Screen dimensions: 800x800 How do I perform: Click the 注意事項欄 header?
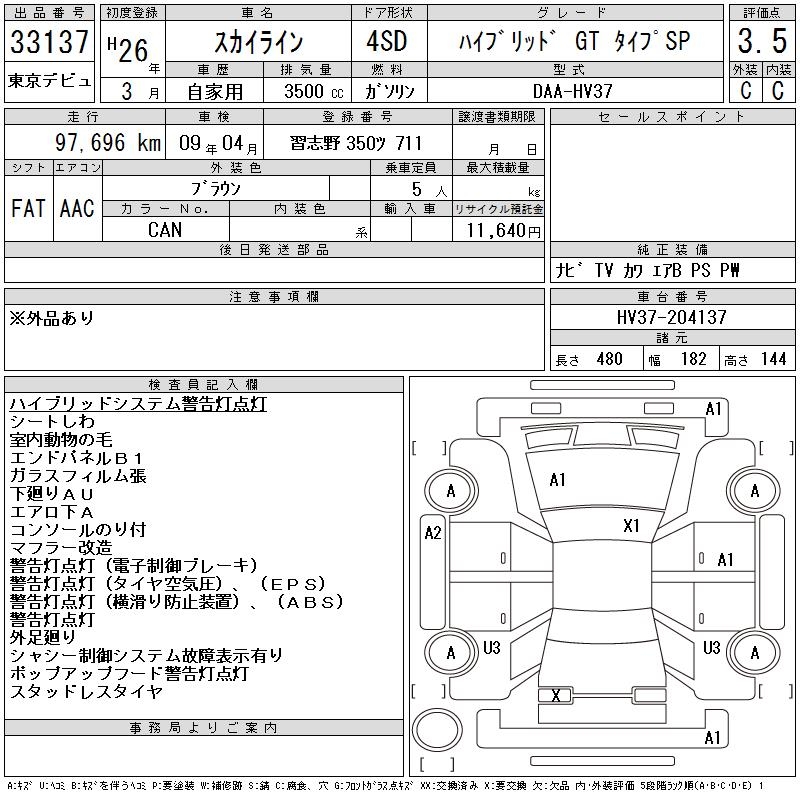pos(274,297)
